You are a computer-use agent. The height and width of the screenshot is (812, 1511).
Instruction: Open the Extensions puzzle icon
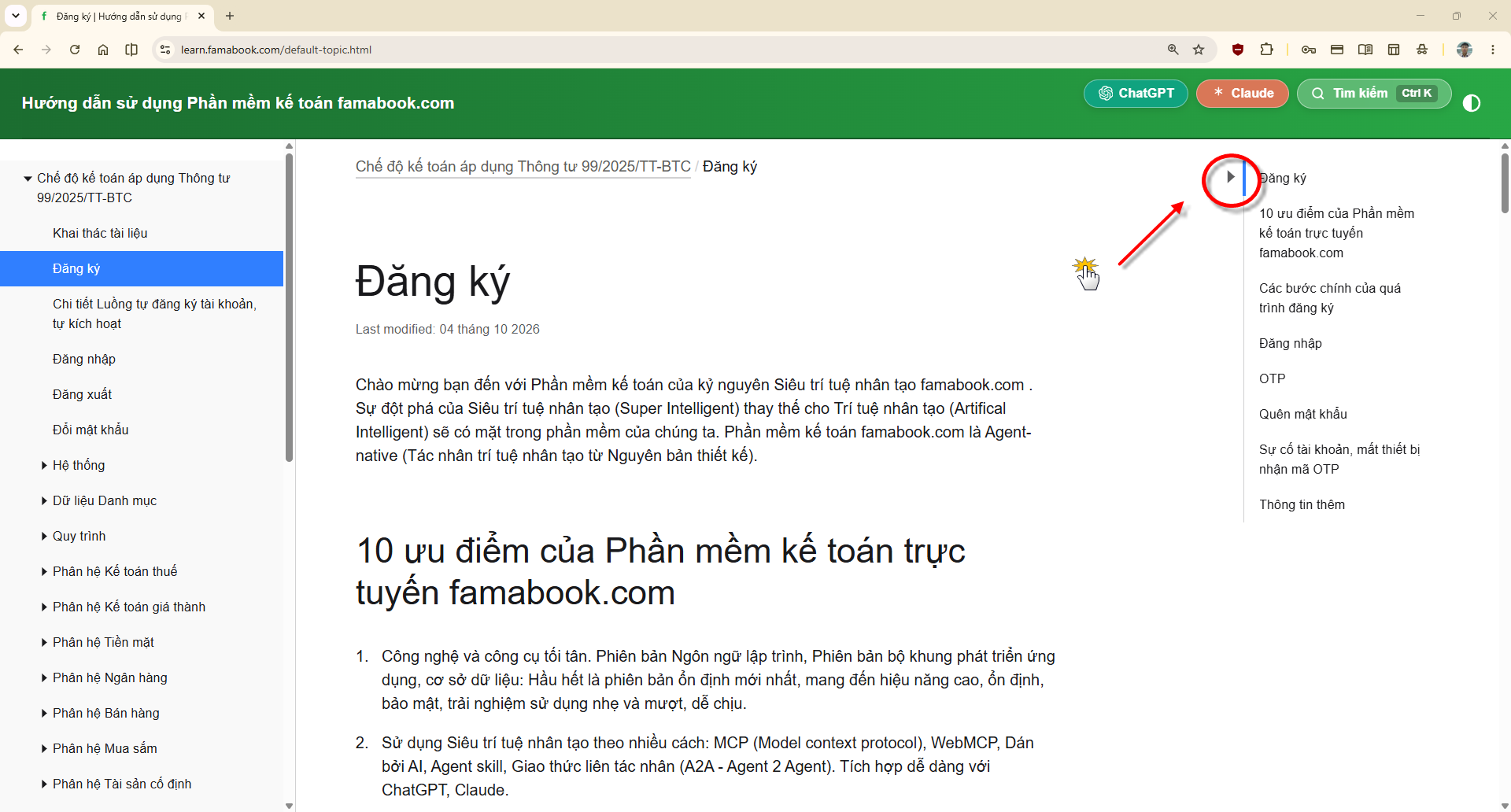[1266, 50]
